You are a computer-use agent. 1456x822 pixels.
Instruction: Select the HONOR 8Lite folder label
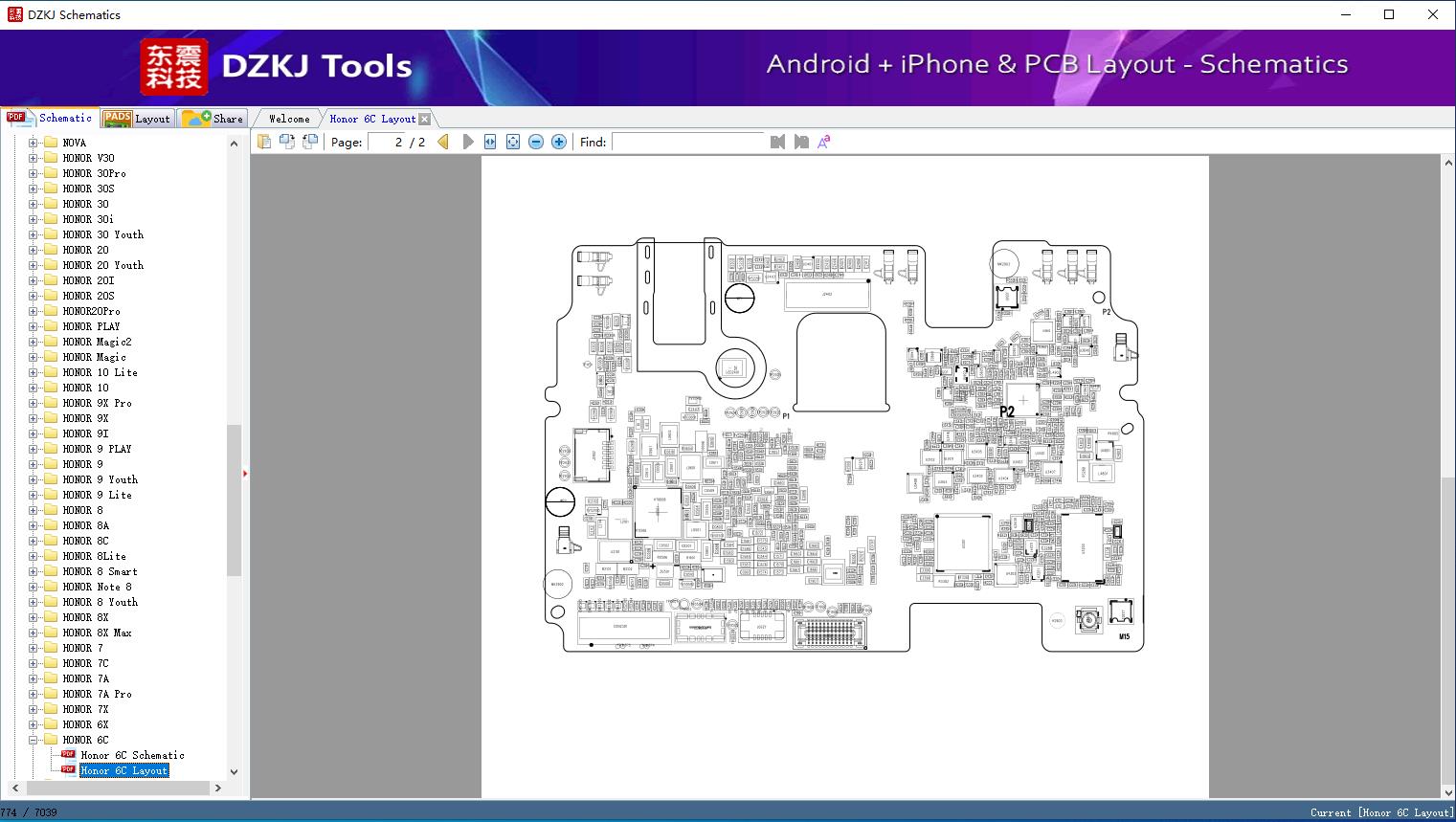[x=94, y=556]
